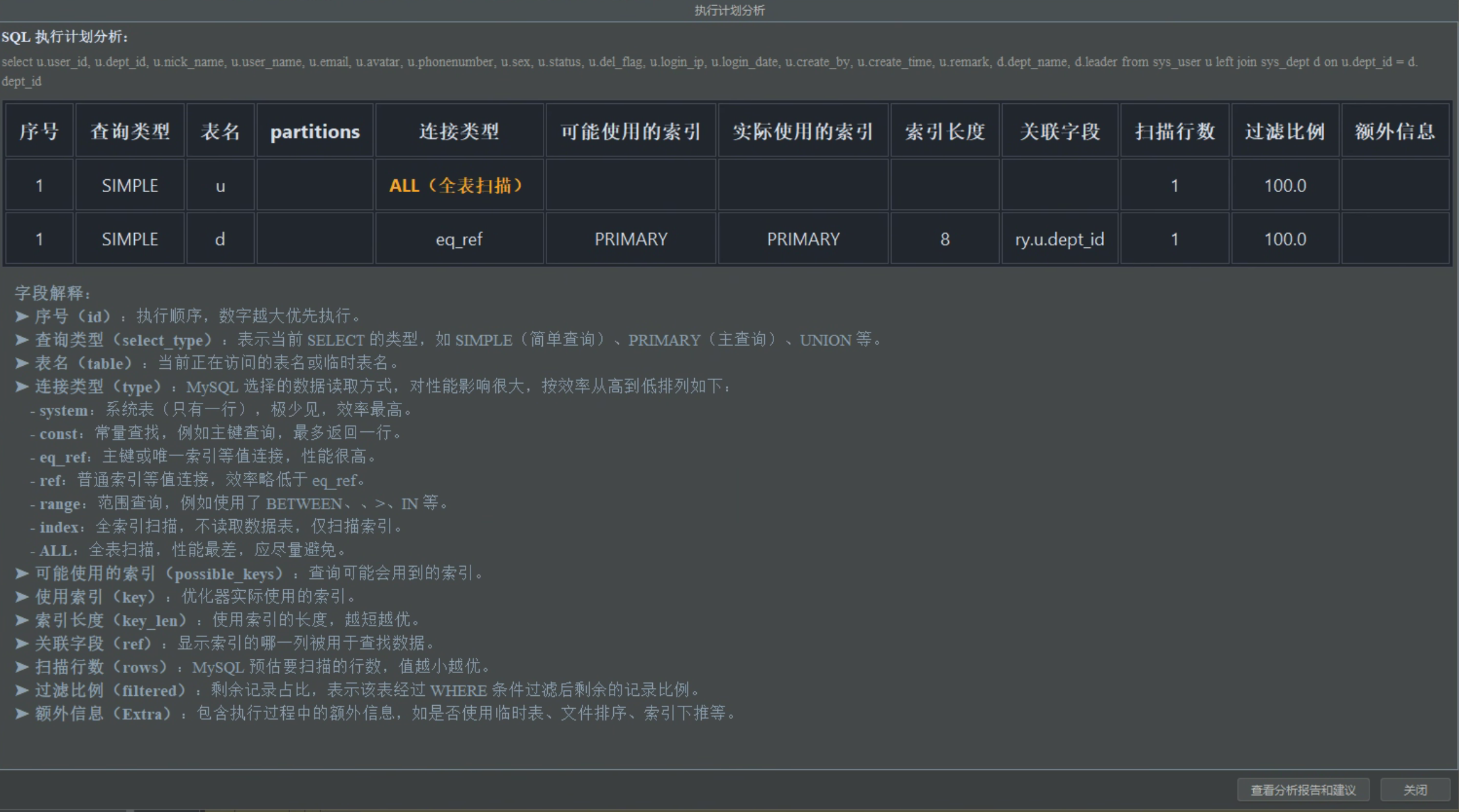The height and width of the screenshot is (812, 1459).
Task: Select the partitions column header
Action: click(x=315, y=130)
